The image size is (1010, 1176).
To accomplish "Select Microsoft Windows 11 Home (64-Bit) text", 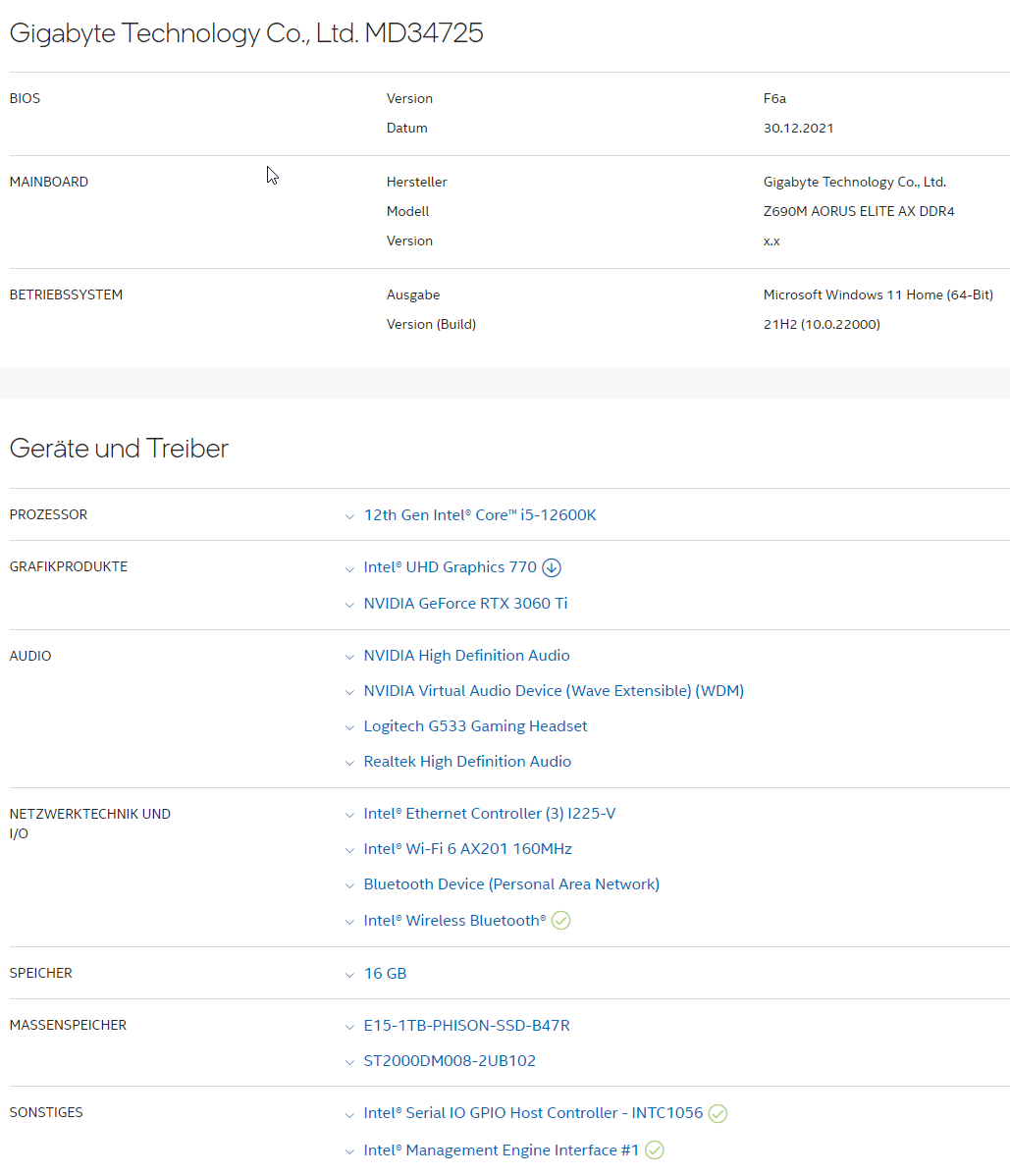I will click(x=878, y=294).
